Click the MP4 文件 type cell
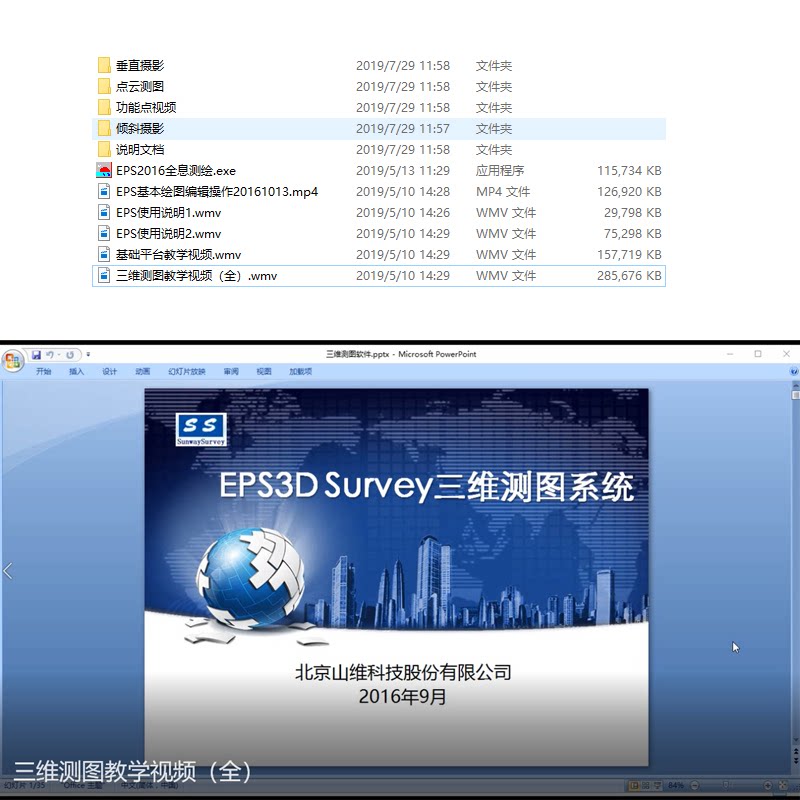Viewport: 800px width, 800px height. click(x=503, y=191)
